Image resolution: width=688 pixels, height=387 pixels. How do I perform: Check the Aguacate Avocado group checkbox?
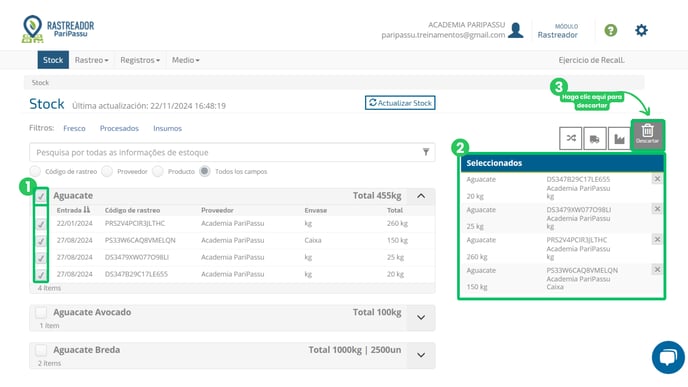click(41, 312)
